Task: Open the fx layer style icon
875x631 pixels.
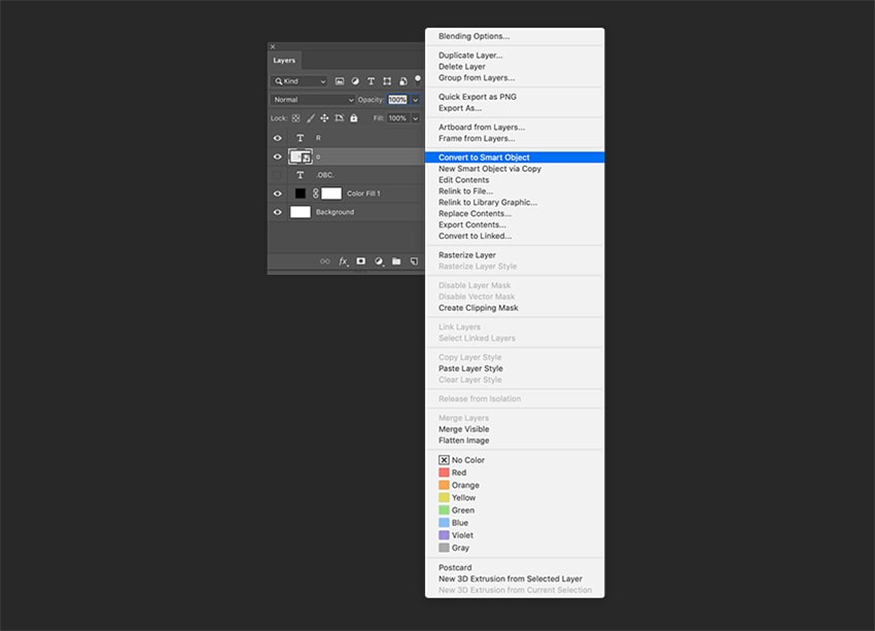Action: (x=343, y=261)
